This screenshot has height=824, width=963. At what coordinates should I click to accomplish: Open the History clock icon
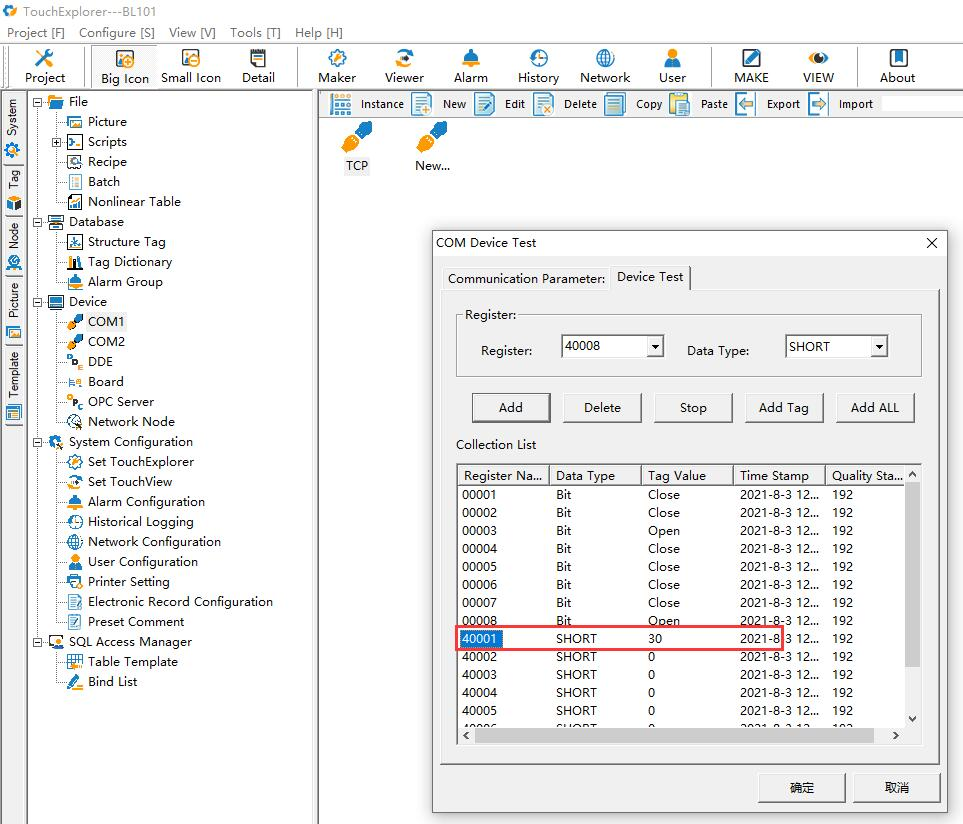[x=538, y=66]
